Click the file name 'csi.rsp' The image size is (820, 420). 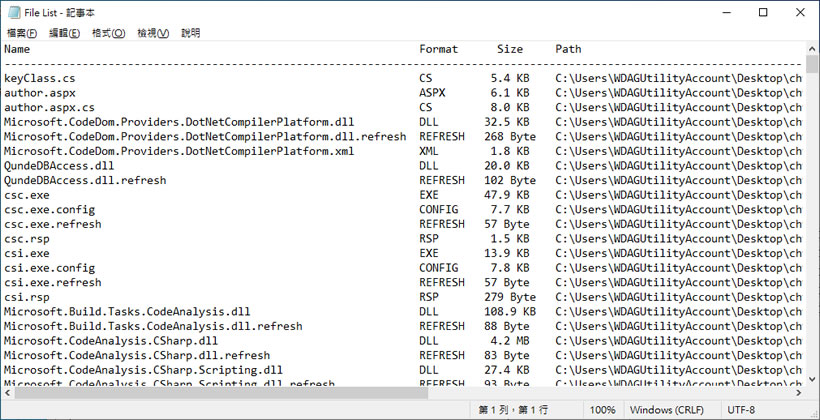coord(27,297)
